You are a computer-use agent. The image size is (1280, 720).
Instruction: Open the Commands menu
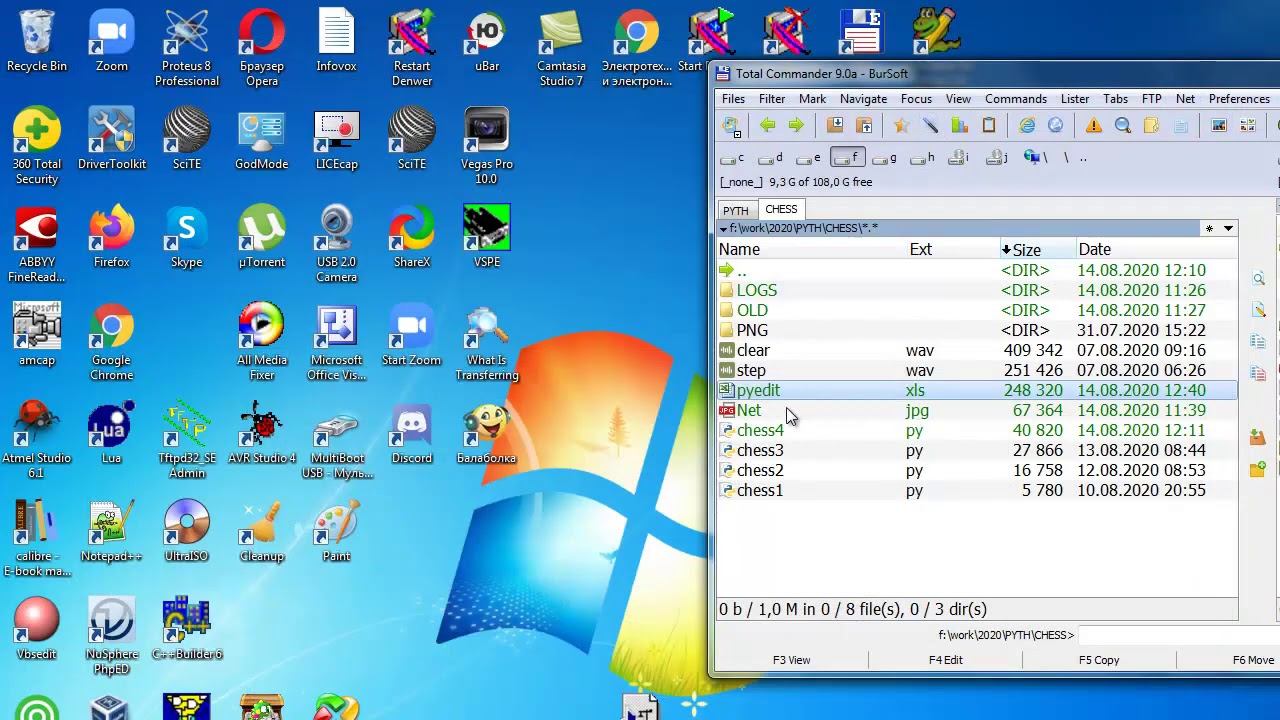1015,99
